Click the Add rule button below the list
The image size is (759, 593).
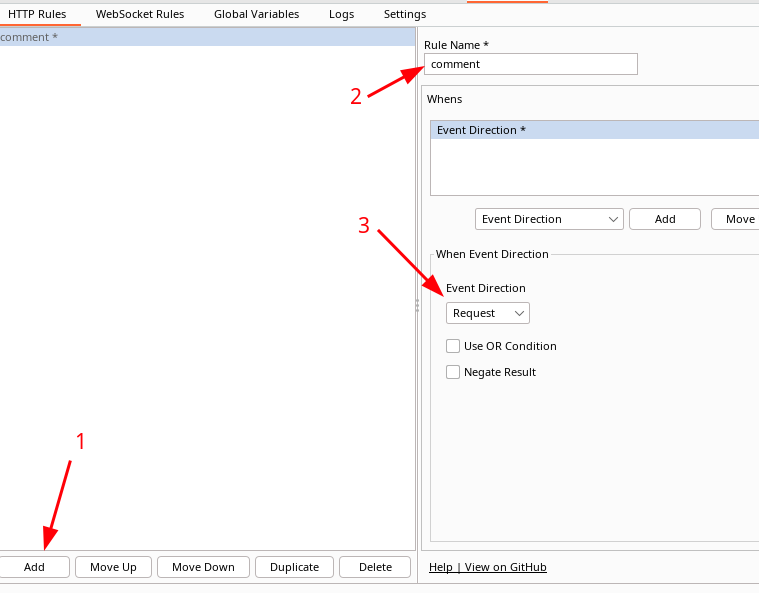34,567
